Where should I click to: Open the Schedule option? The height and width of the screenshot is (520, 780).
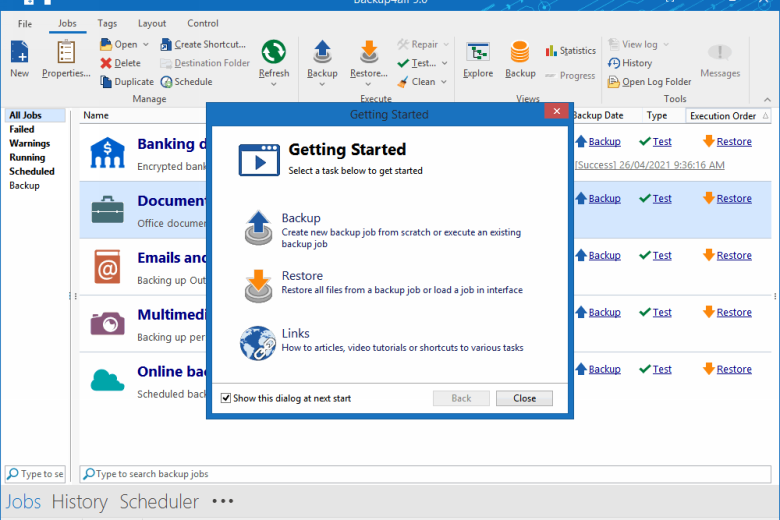pos(187,82)
